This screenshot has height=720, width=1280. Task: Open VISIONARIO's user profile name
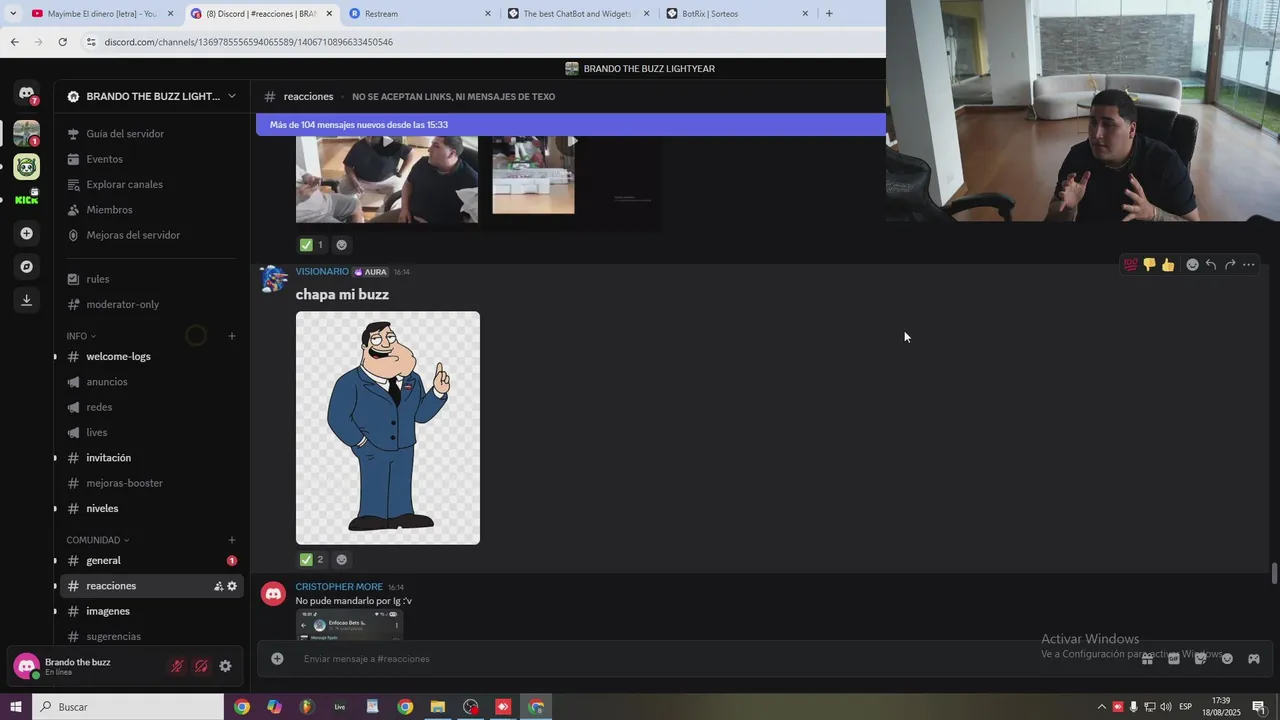[322, 272]
